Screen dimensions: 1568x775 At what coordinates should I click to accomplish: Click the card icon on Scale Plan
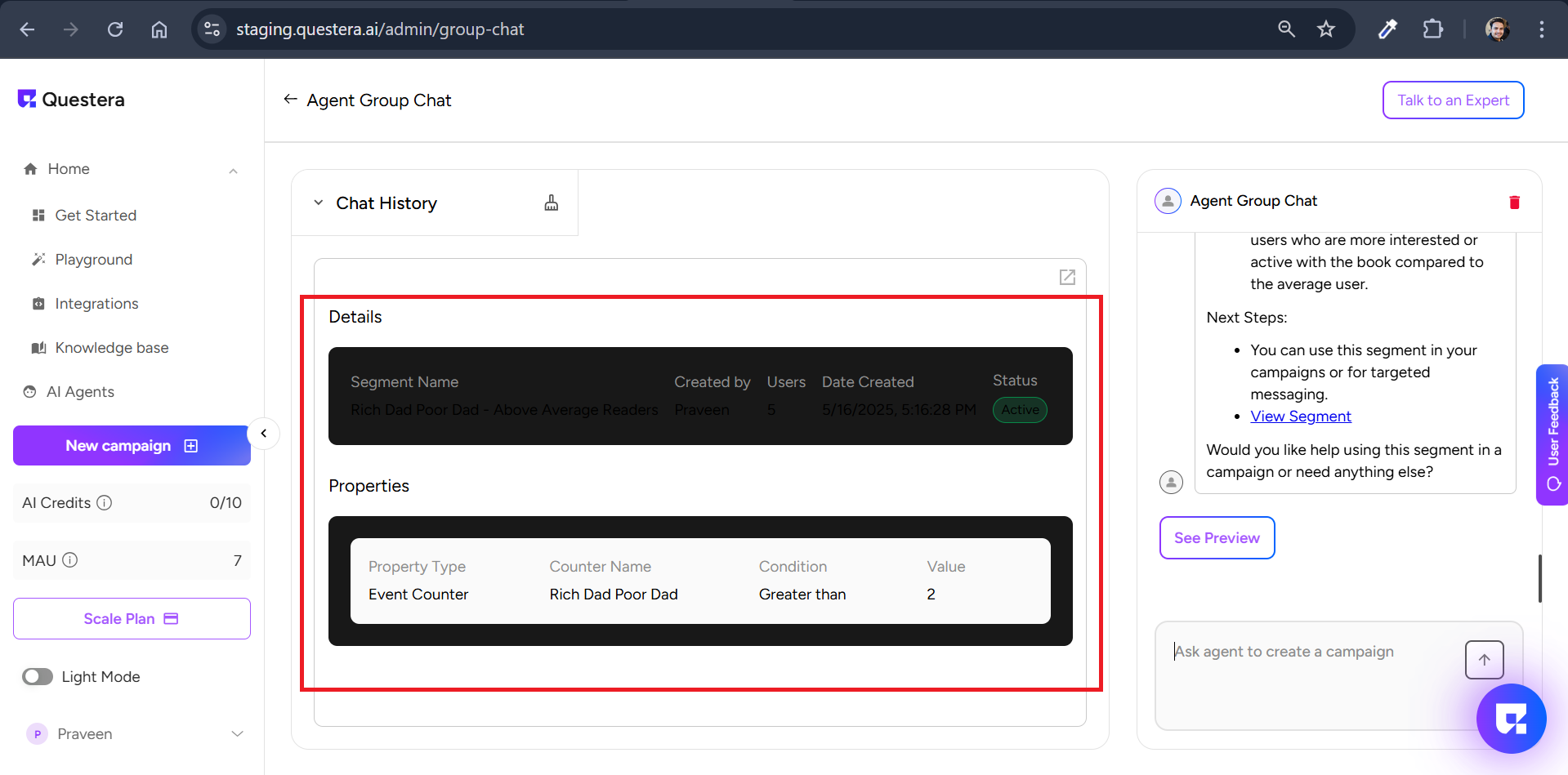[171, 619]
